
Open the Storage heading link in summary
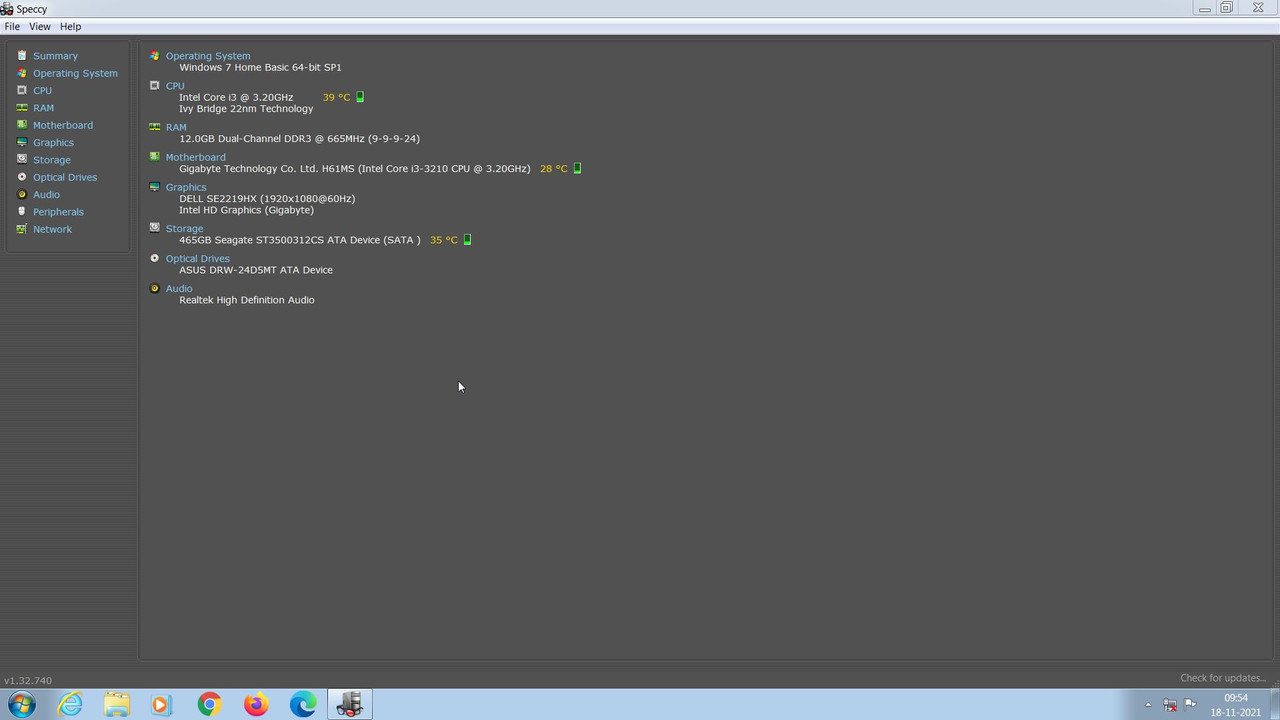184,228
